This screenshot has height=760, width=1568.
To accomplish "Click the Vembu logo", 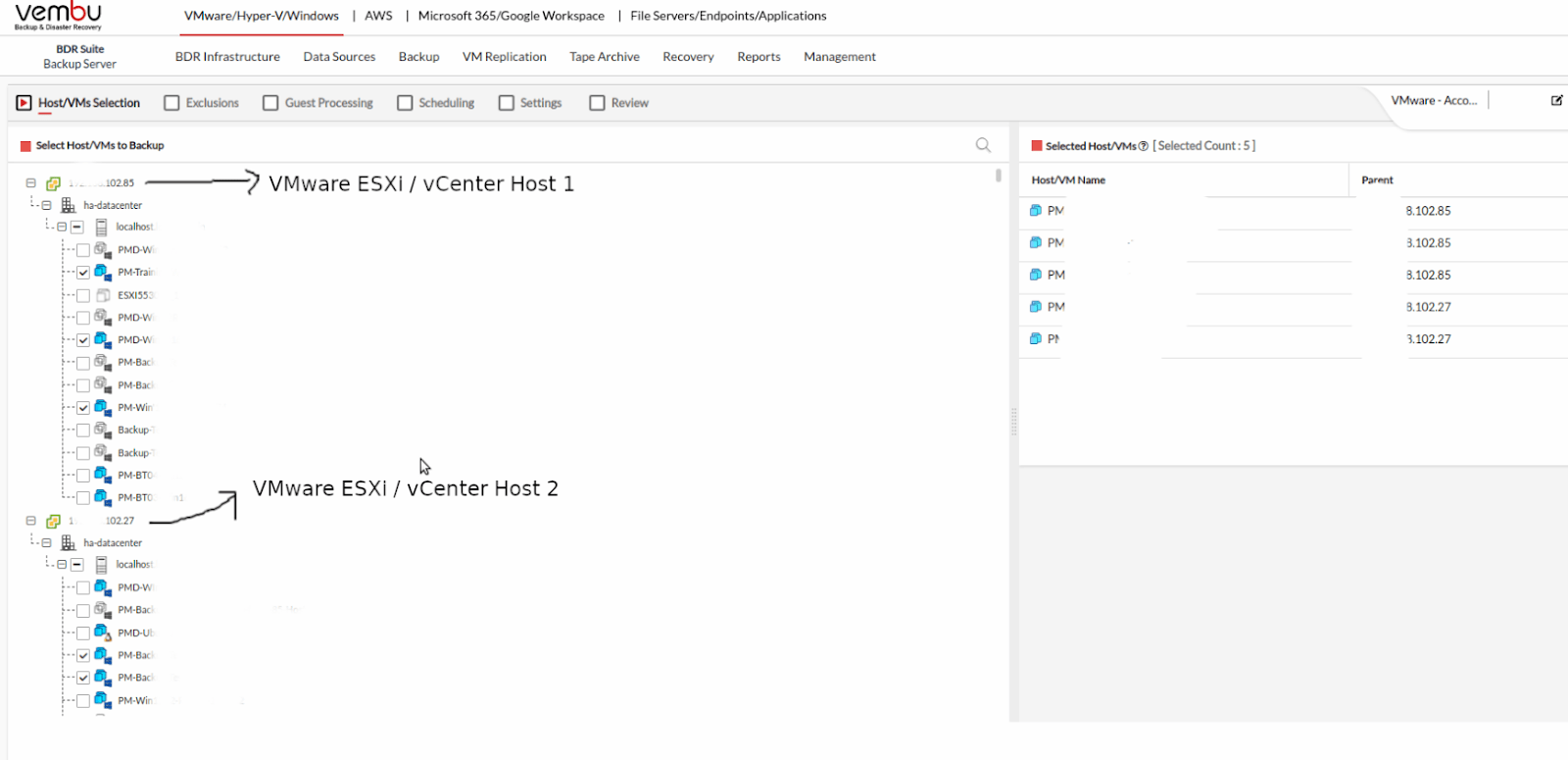I will click(x=59, y=16).
